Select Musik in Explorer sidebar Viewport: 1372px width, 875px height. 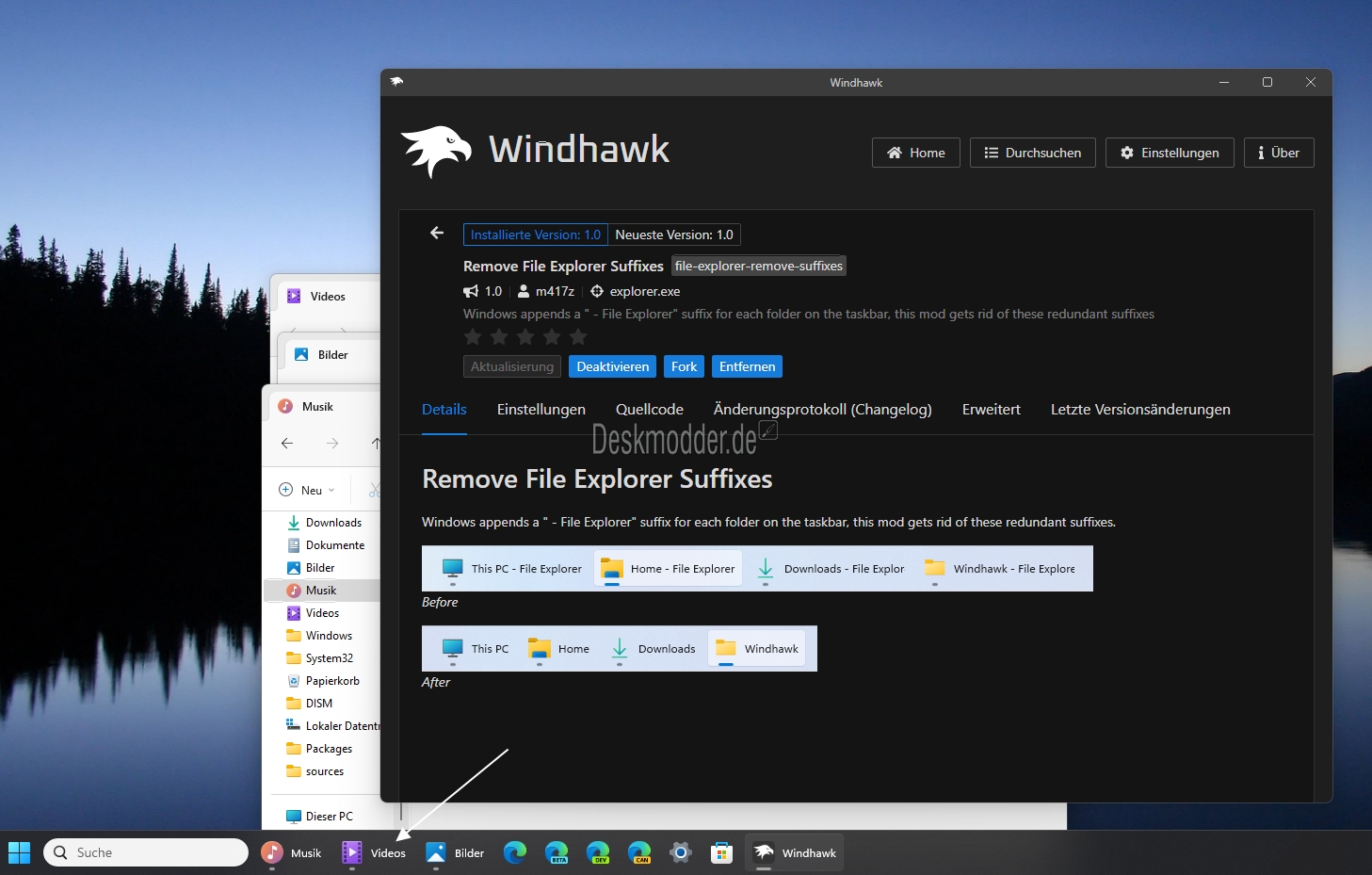(323, 591)
